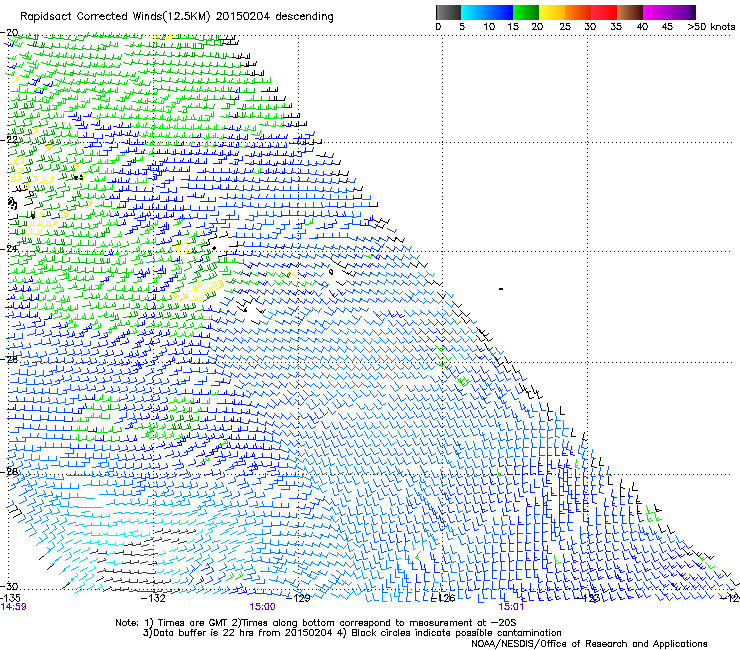Pick the green 15-20 knots legend swatch
The width and height of the screenshot is (740, 650).
tap(526, 12)
